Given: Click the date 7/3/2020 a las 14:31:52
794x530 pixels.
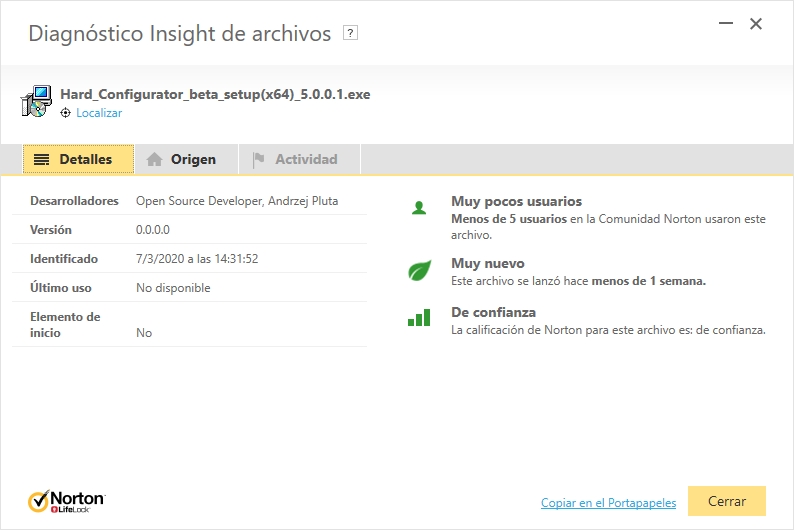Looking at the screenshot, I should (x=197, y=259).
